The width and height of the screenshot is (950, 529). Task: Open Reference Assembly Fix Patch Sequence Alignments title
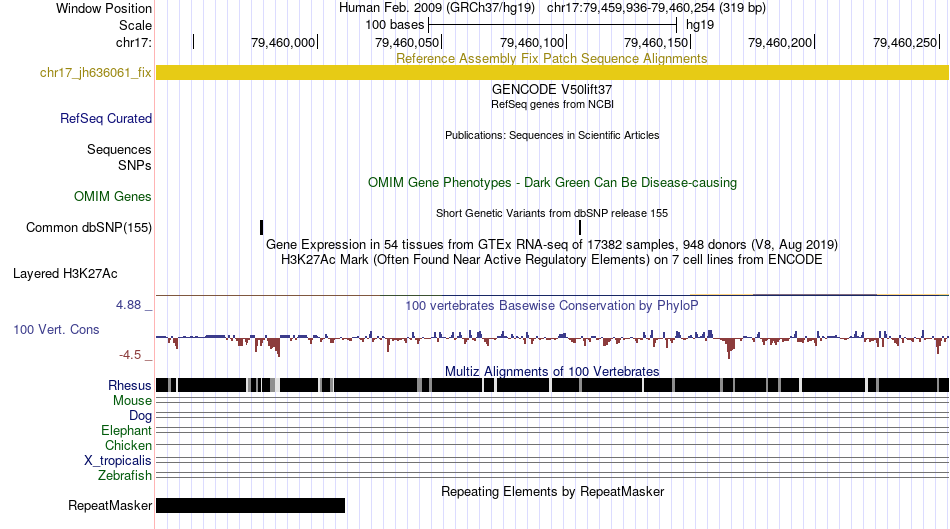click(x=551, y=59)
